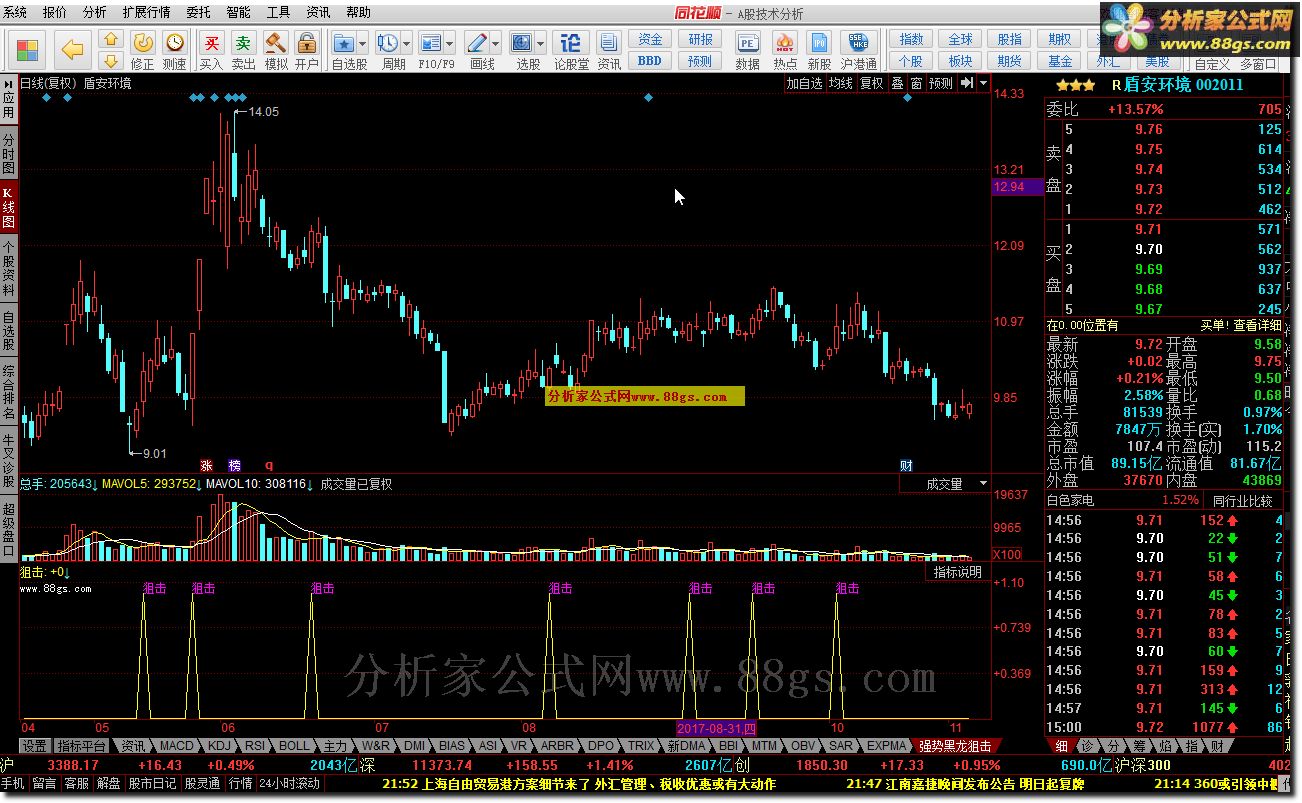Switch to the KDJ indicator tab

[x=220, y=746]
